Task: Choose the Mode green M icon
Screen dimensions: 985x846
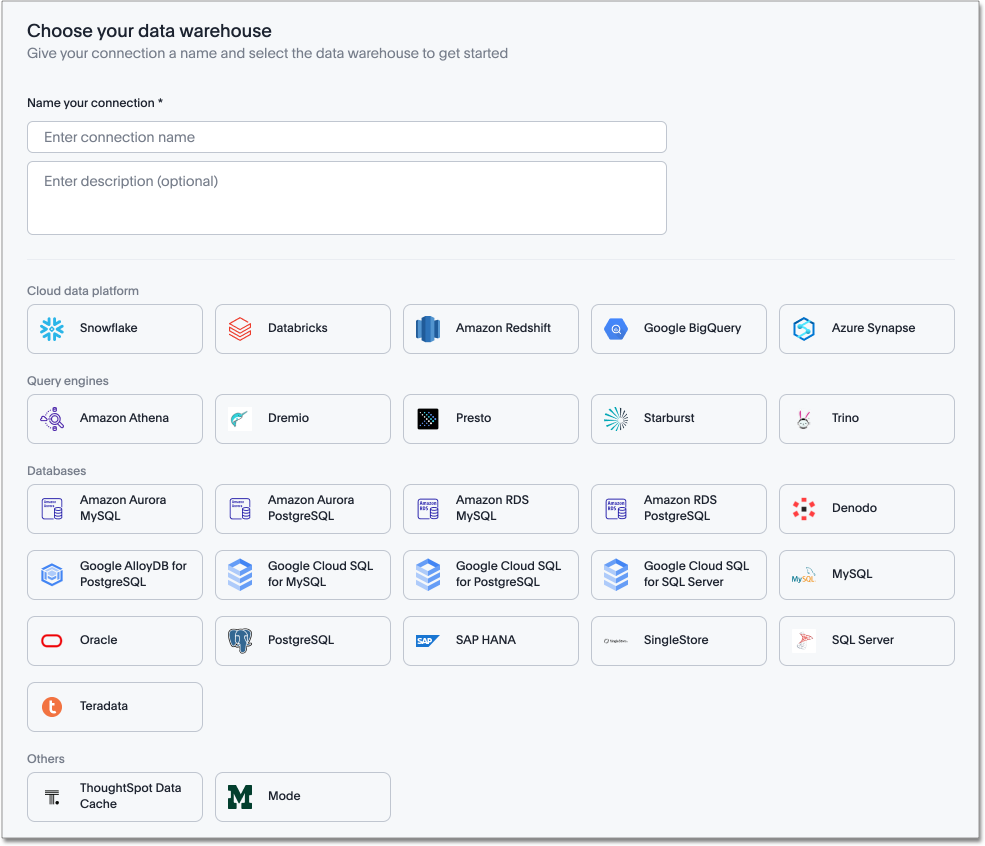Action: [240, 797]
